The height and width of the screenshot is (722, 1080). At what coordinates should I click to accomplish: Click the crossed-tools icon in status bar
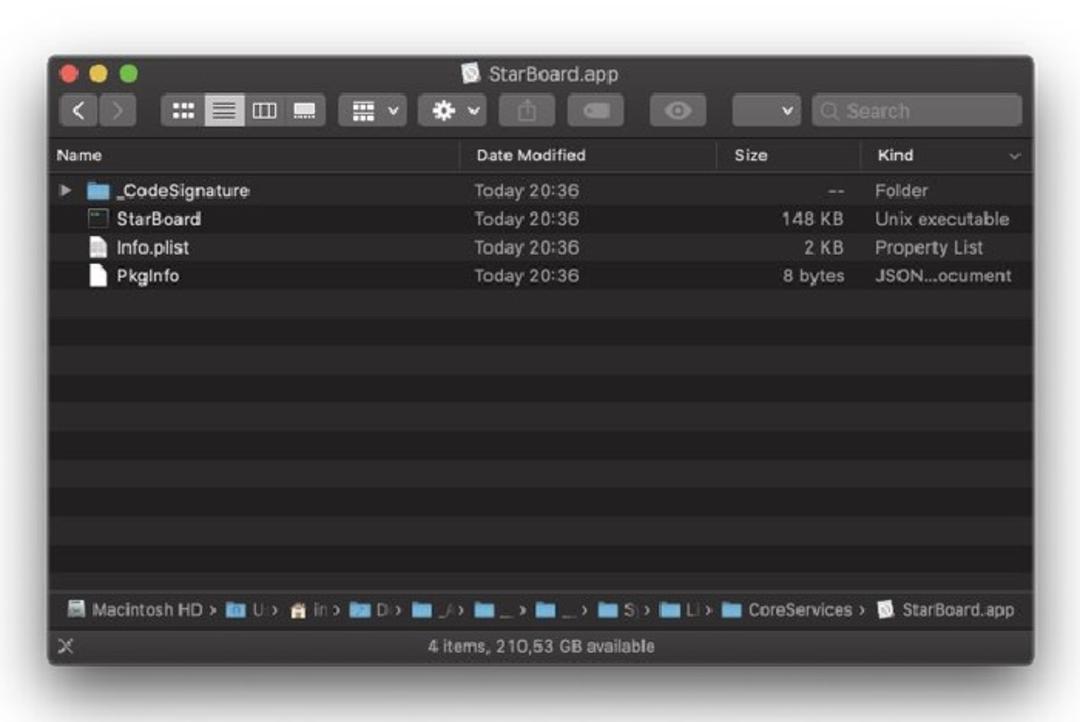pos(65,646)
